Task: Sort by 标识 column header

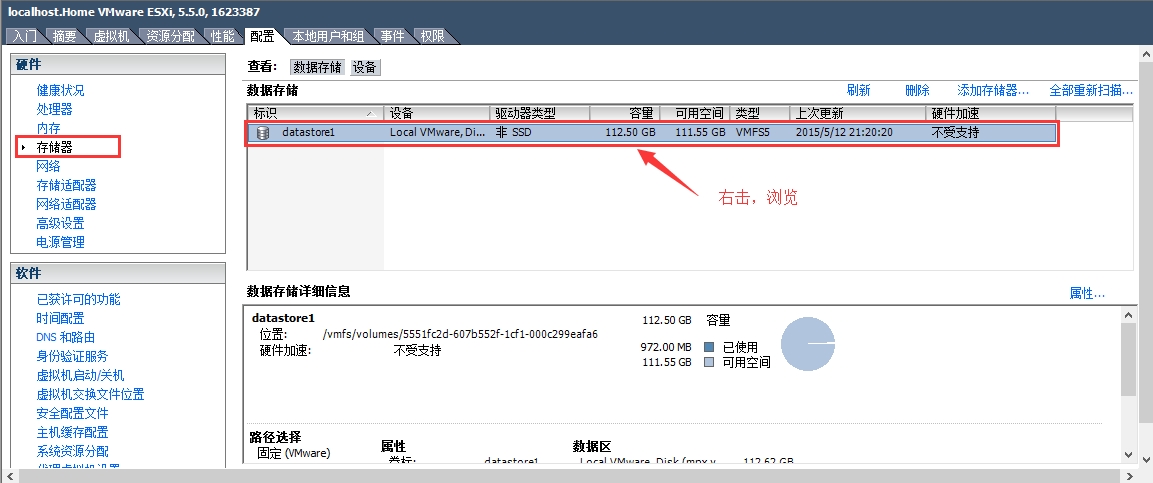Action: (315, 113)
